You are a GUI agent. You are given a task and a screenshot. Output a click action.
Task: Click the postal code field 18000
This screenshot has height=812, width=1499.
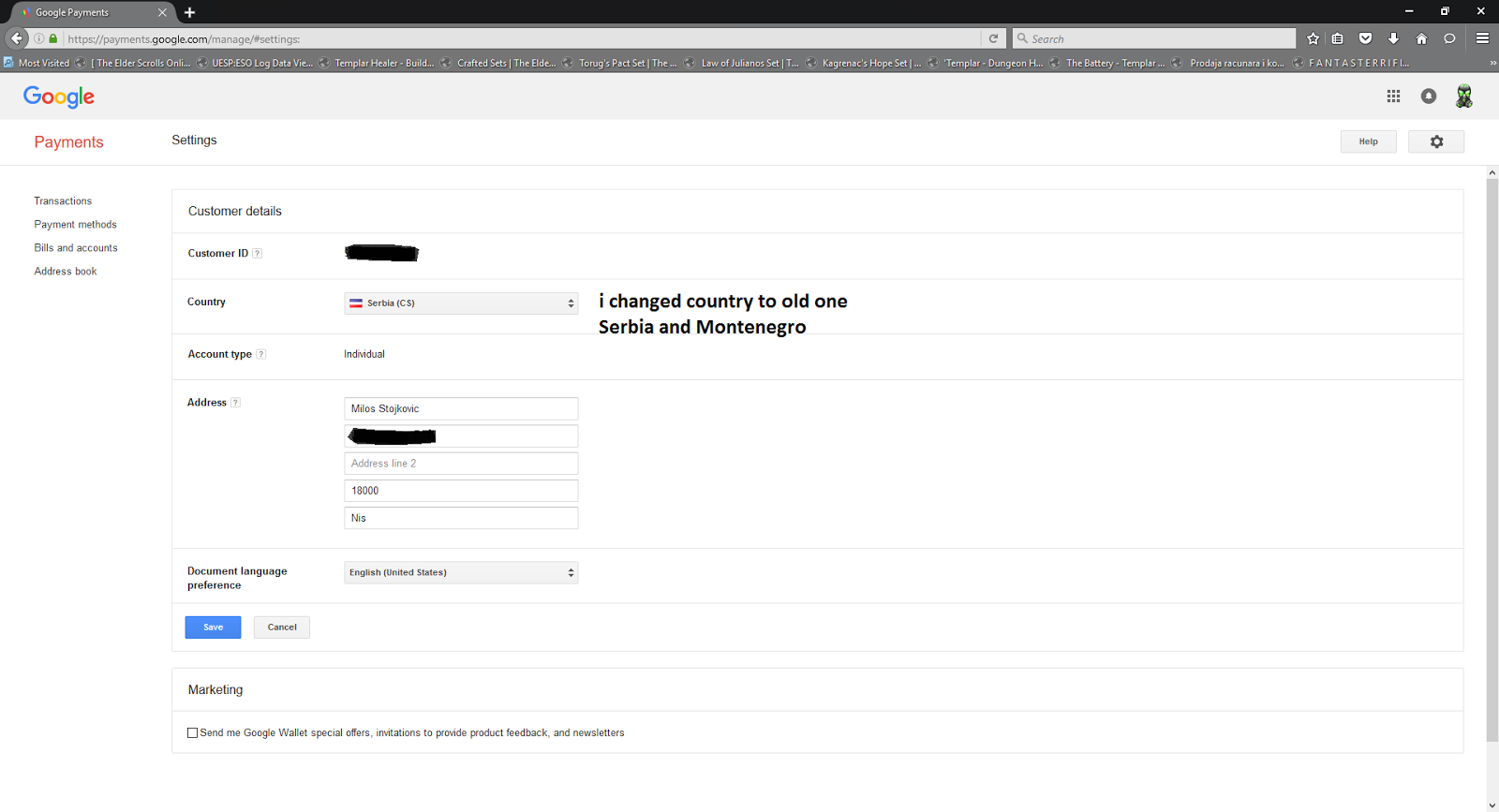pyautogui.click(x=461, y=491)
